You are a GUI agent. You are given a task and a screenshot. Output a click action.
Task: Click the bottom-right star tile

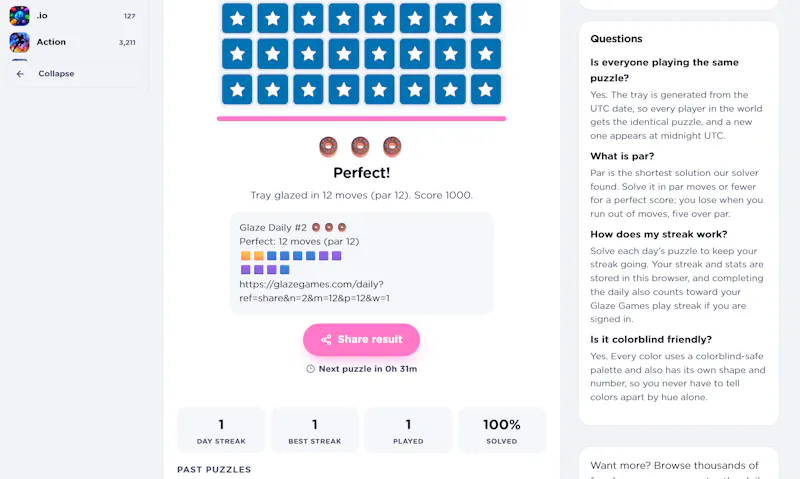pos(485,89)
